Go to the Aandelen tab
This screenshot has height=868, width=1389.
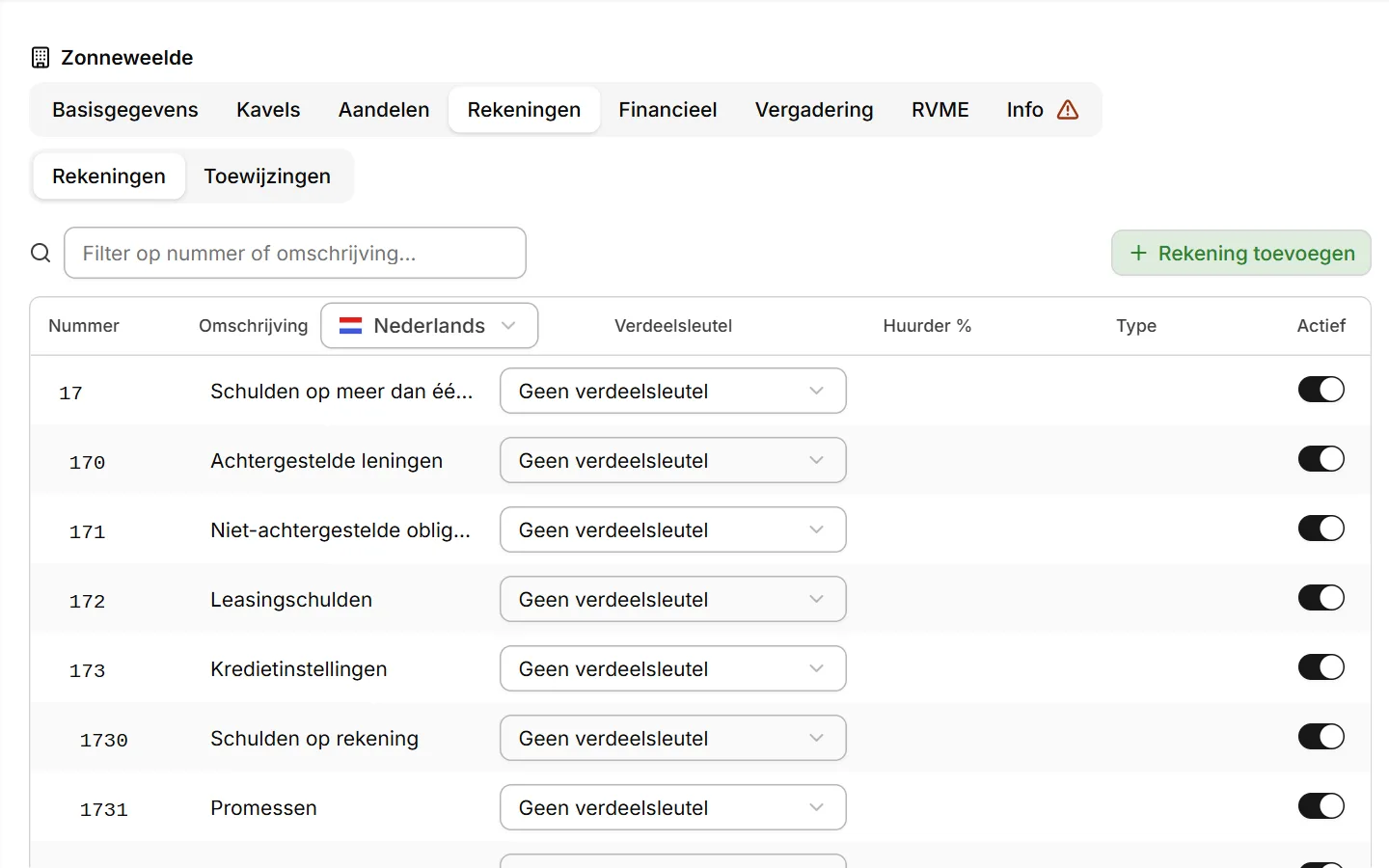pyautogui.click(x=384, y=110)
